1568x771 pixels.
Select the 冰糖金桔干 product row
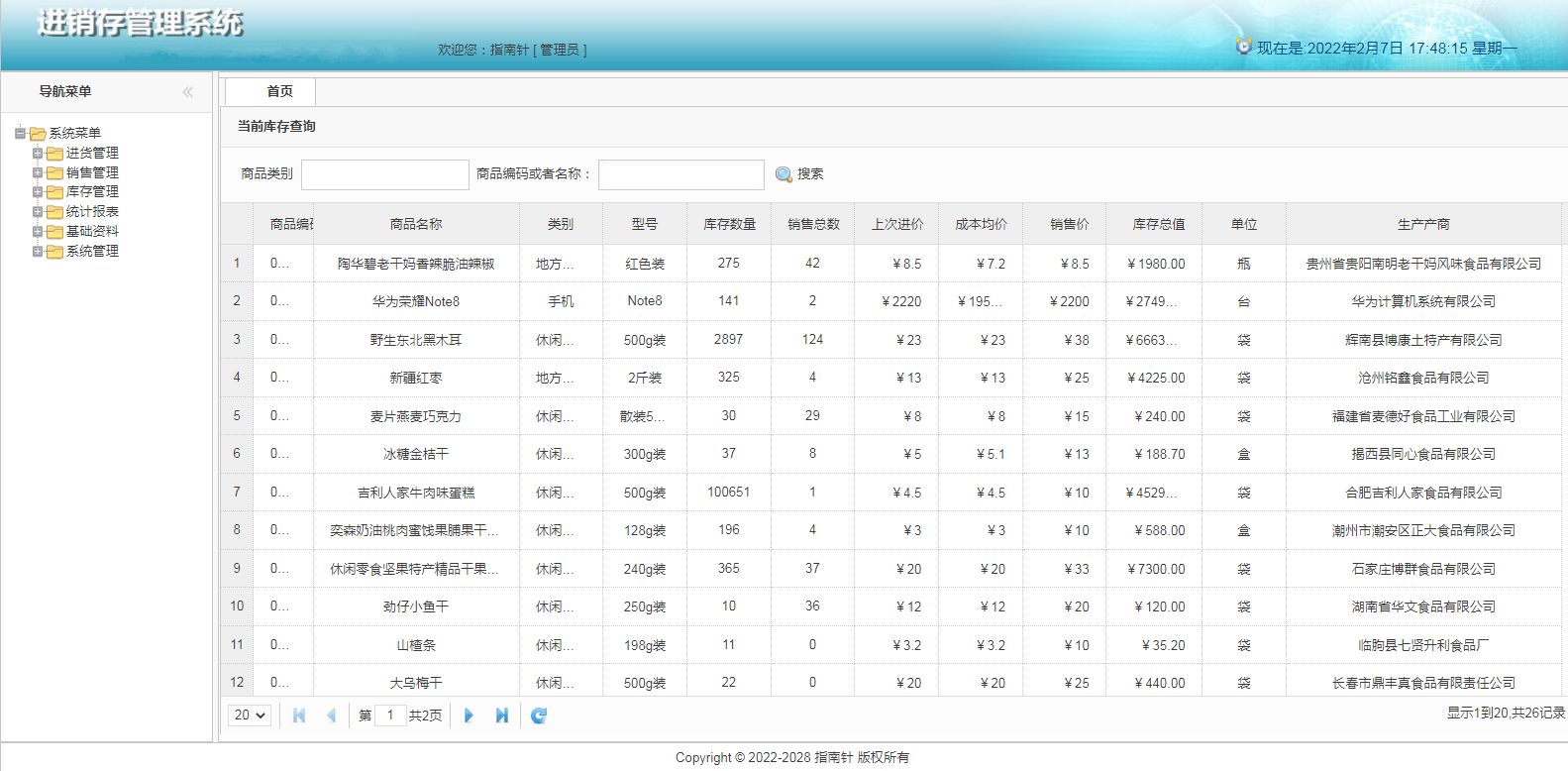click(890, 454)
